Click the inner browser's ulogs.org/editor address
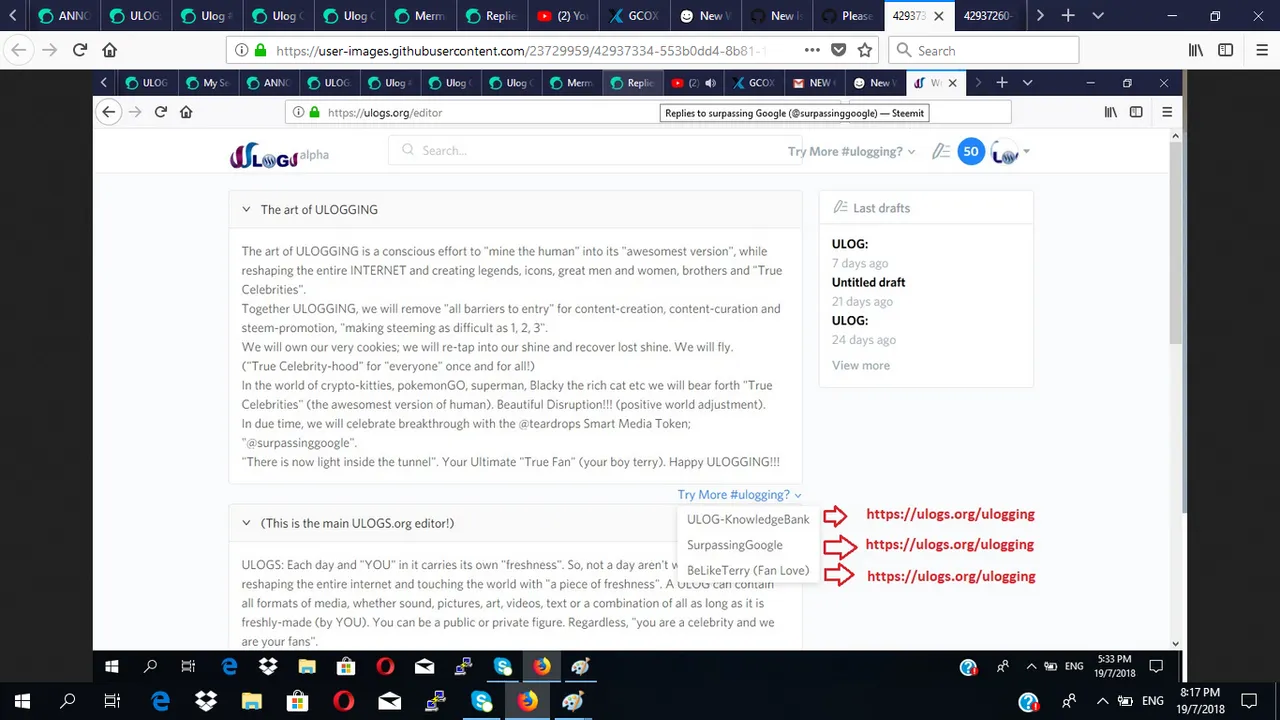The image size is (1280, 720). tap(385, 113)
